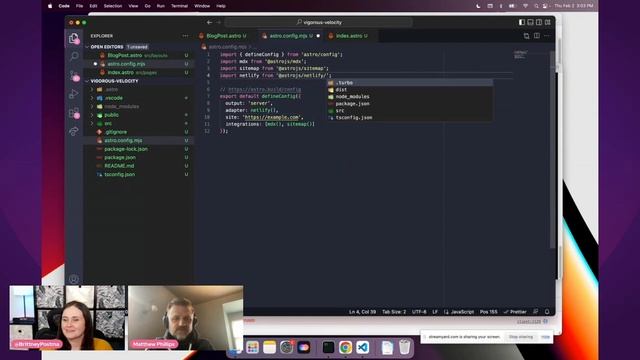Click Ln 4, Col 39 in status bar
This screenshot has width=640, height=360.
pos(362,311)
